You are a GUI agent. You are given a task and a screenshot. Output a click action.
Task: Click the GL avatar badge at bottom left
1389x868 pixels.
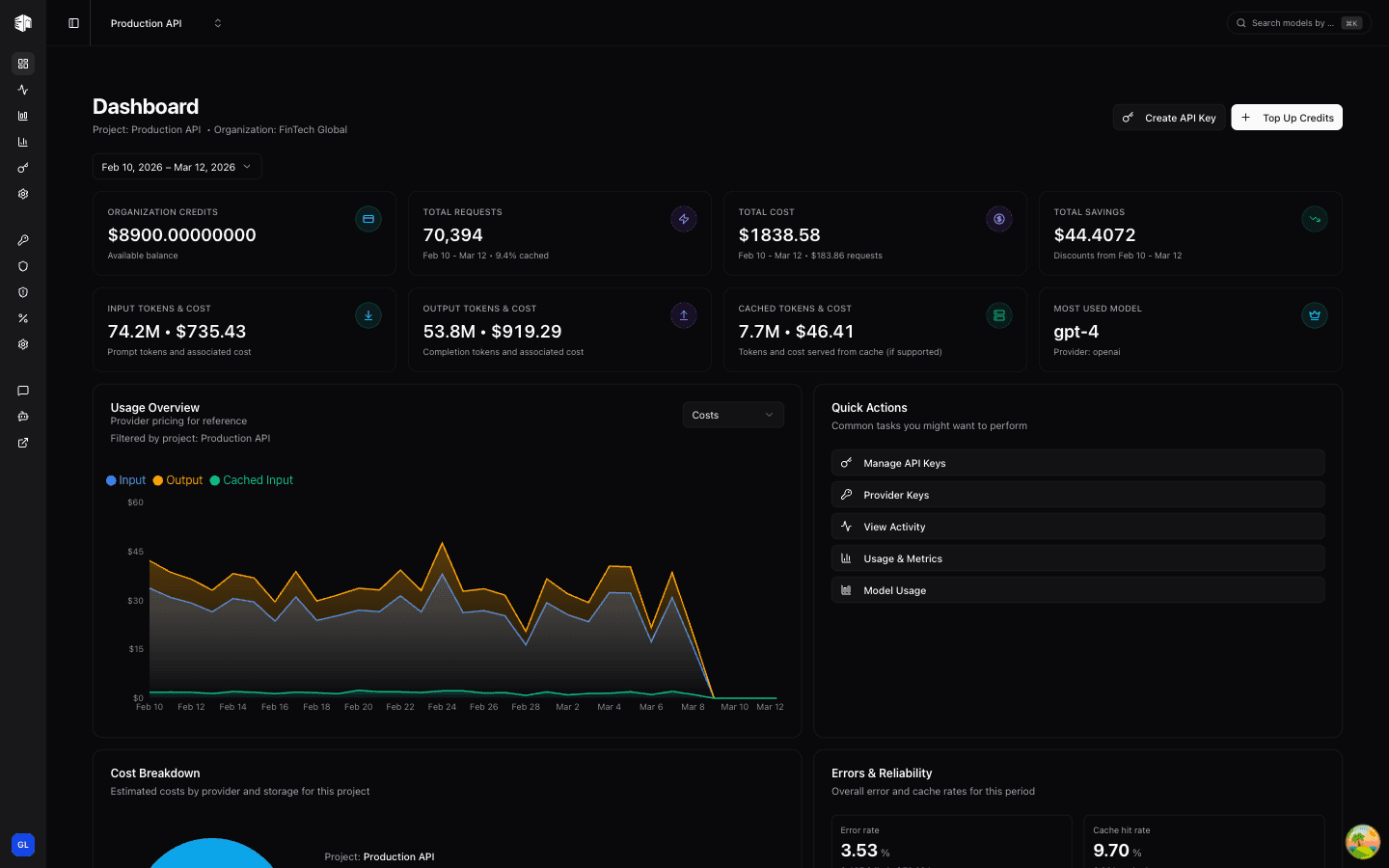pyautogui.click(x=23, y=844)
